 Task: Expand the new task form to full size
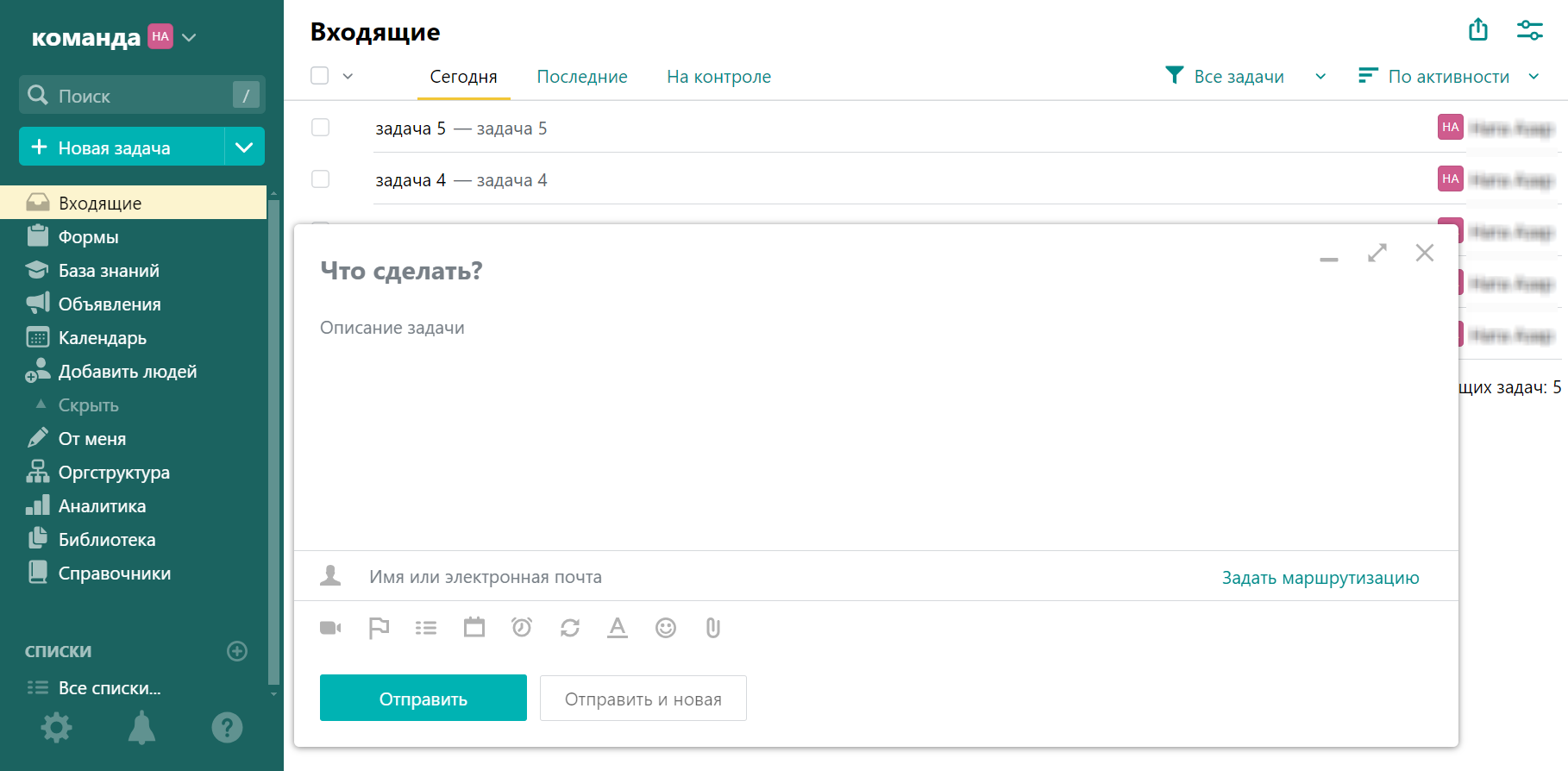click(x=1377, y=253)
